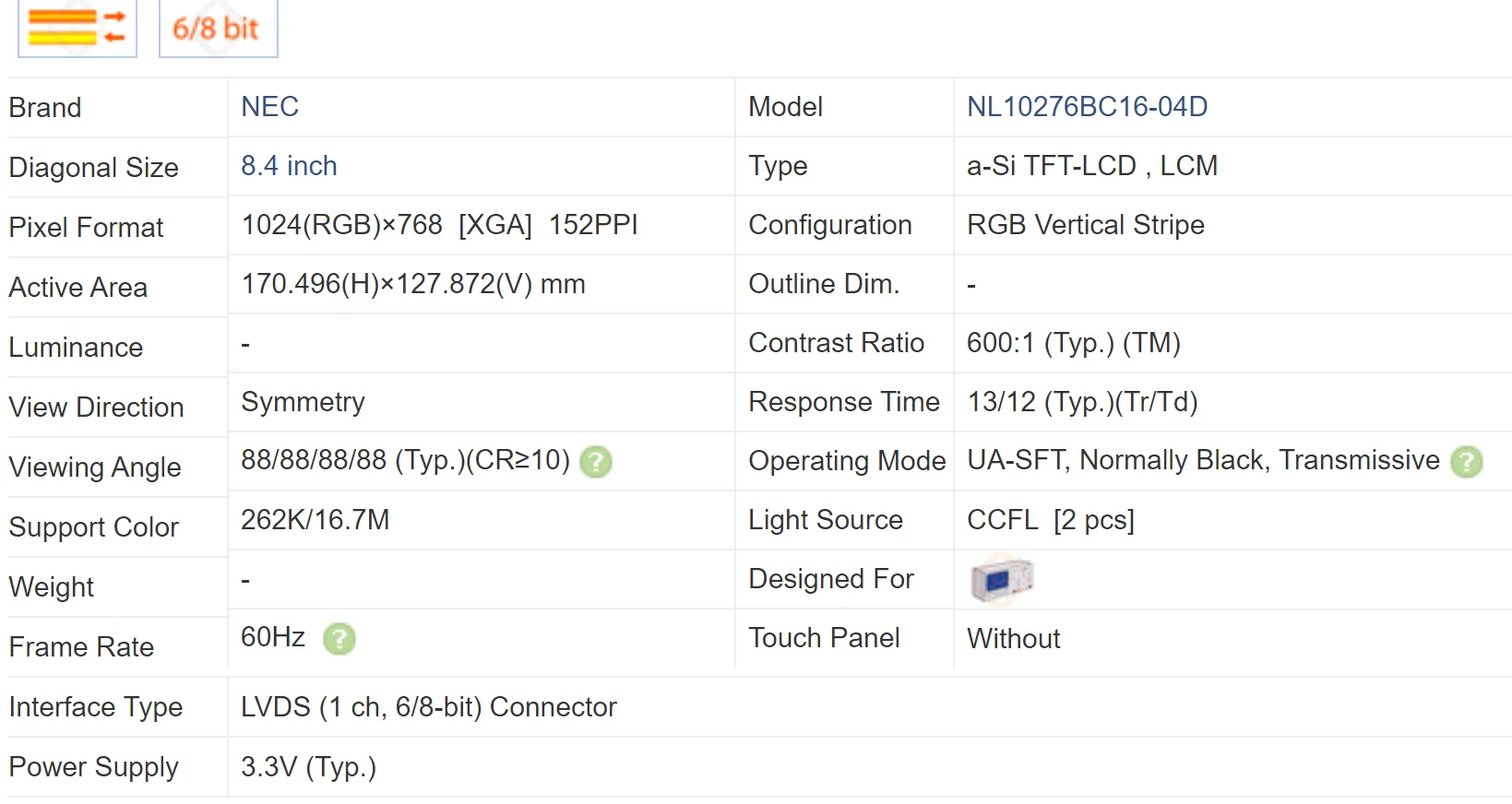1512x804 pixels.
Task: Click the Designed For device thumbnail
Action: [1001, 580]
